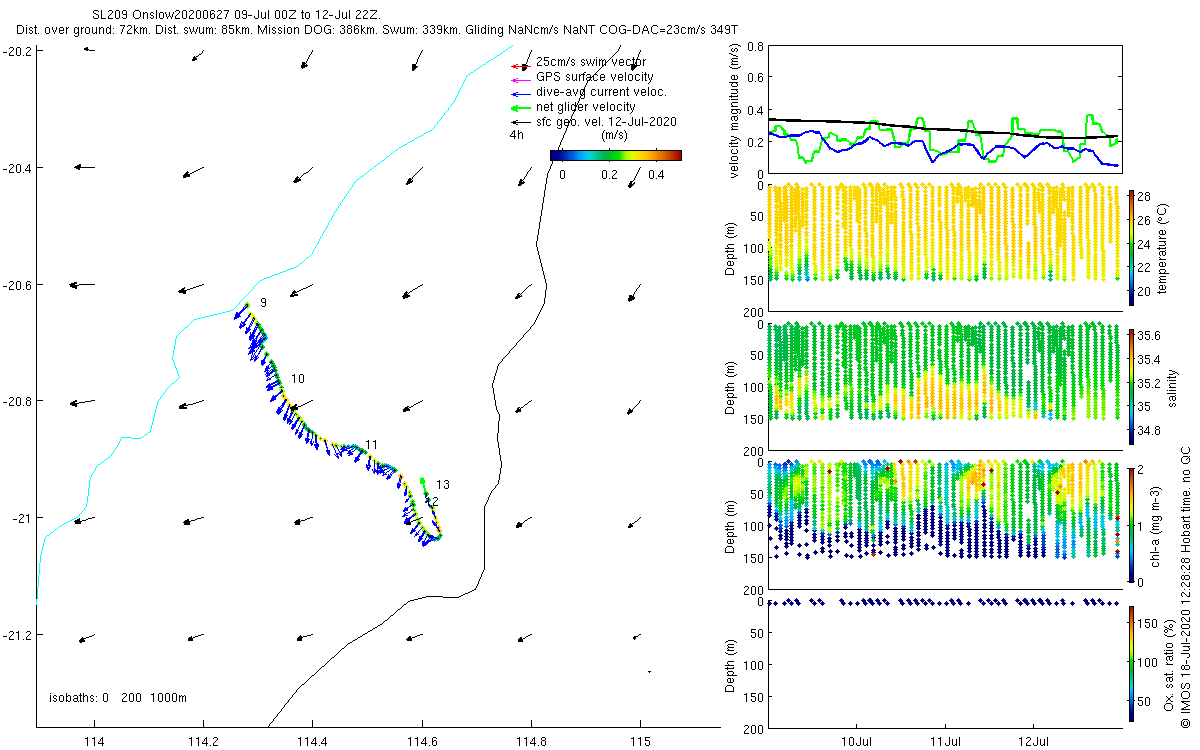Select the 'sfc geo. vel. 12-Jul-2020' legend label

pyautogui.click(x=606, y=122)
